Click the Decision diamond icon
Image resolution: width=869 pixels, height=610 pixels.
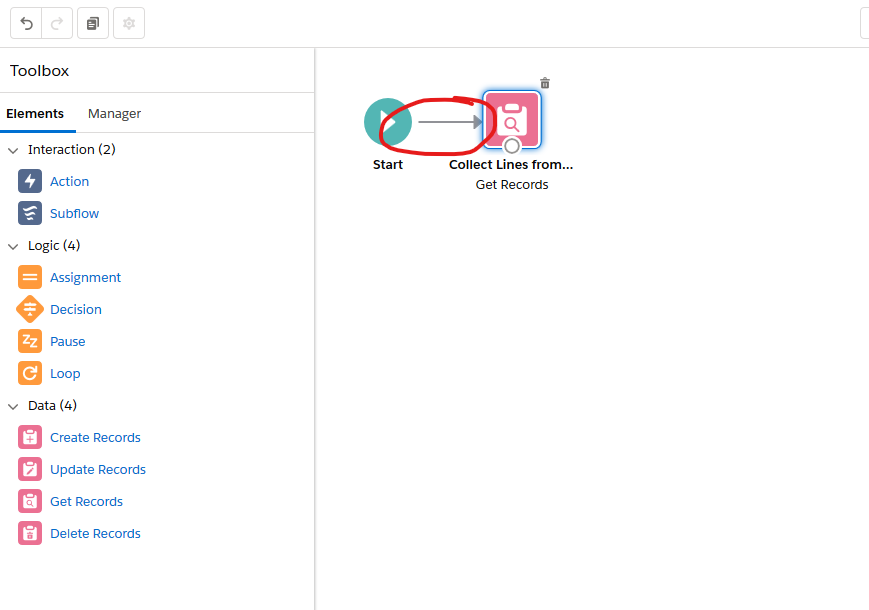pyautogui.click(x=30, y=309)
